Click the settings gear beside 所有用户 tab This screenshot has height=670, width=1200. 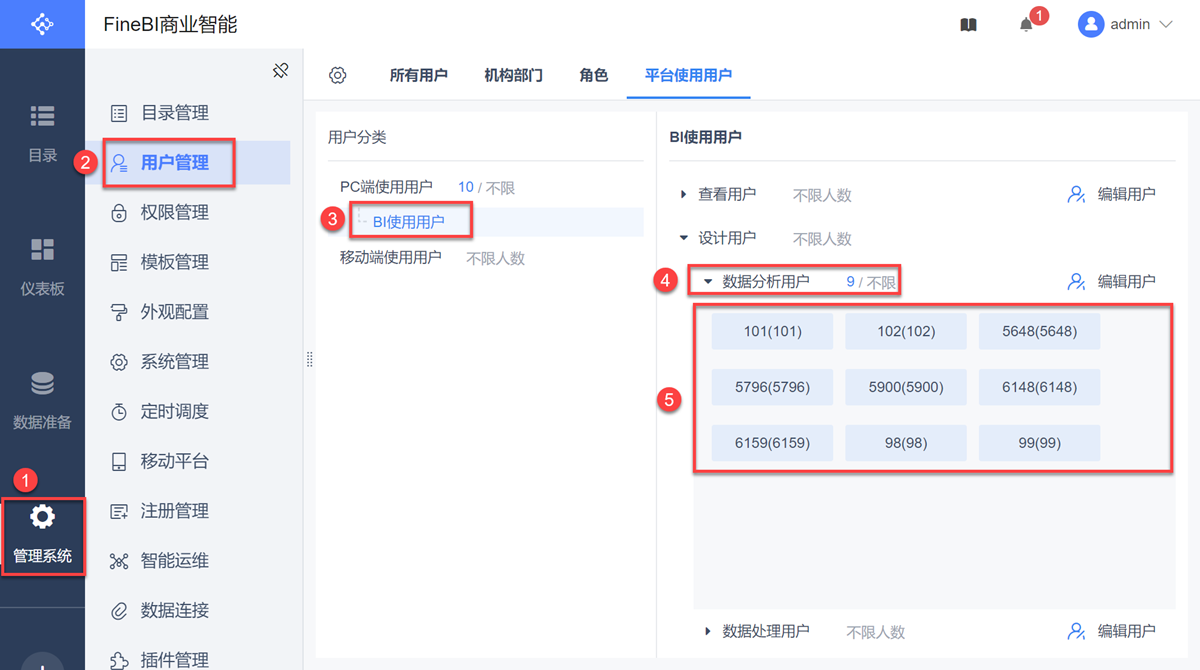point(338,75)
